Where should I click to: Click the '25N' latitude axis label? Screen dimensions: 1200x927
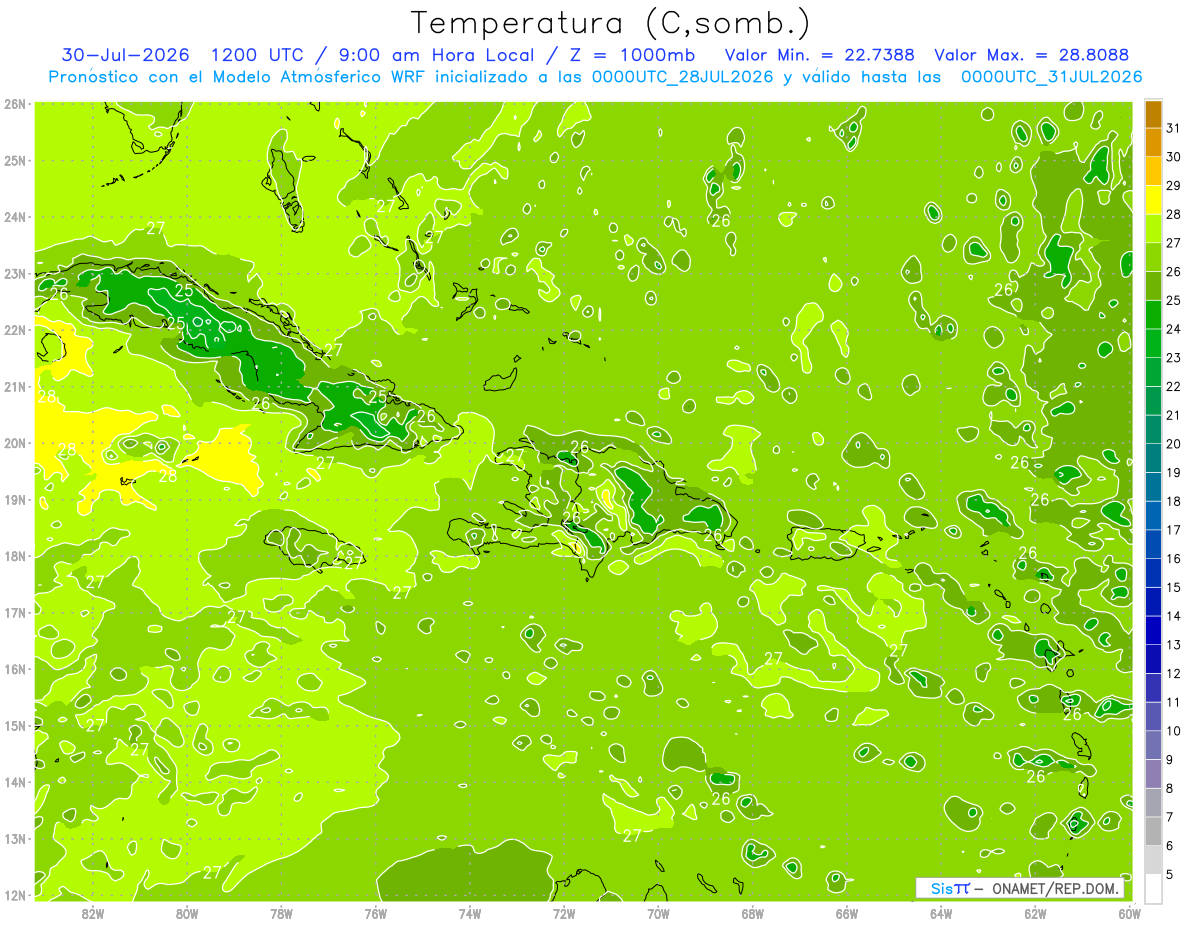click(x=14, y=161)
